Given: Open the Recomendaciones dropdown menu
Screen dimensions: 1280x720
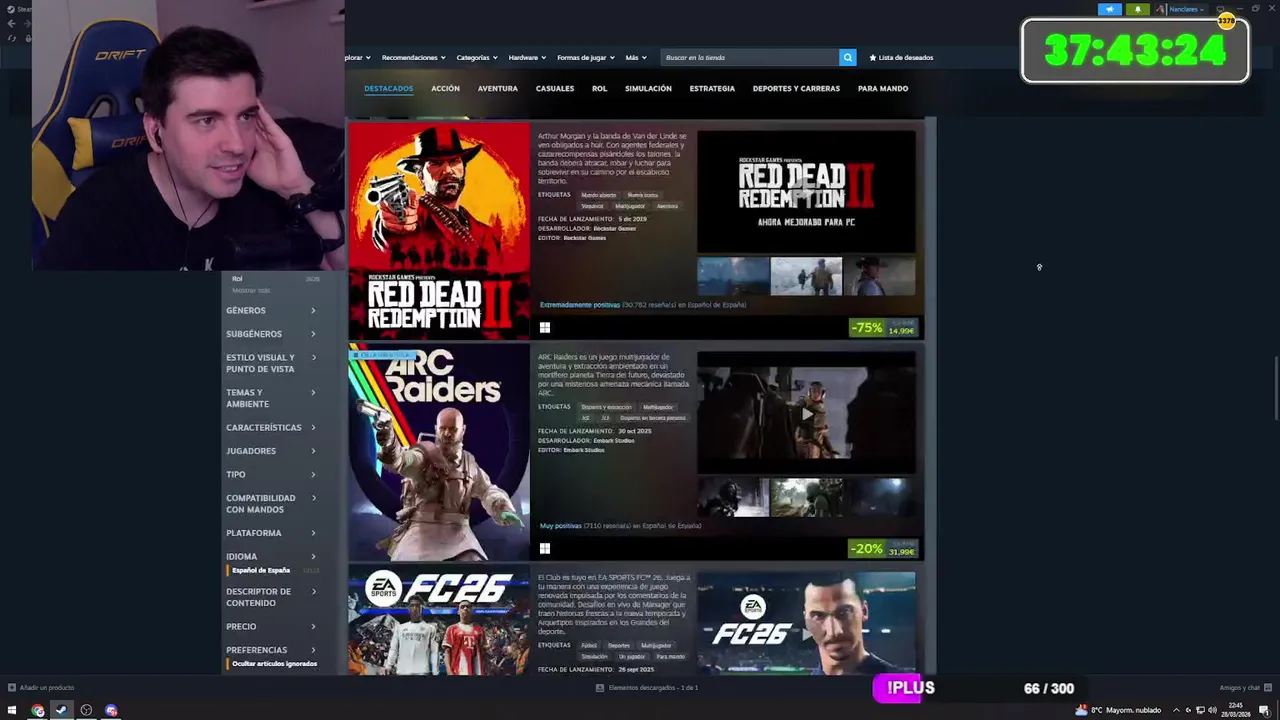Looking at the screenshot, I should point(414,58).
